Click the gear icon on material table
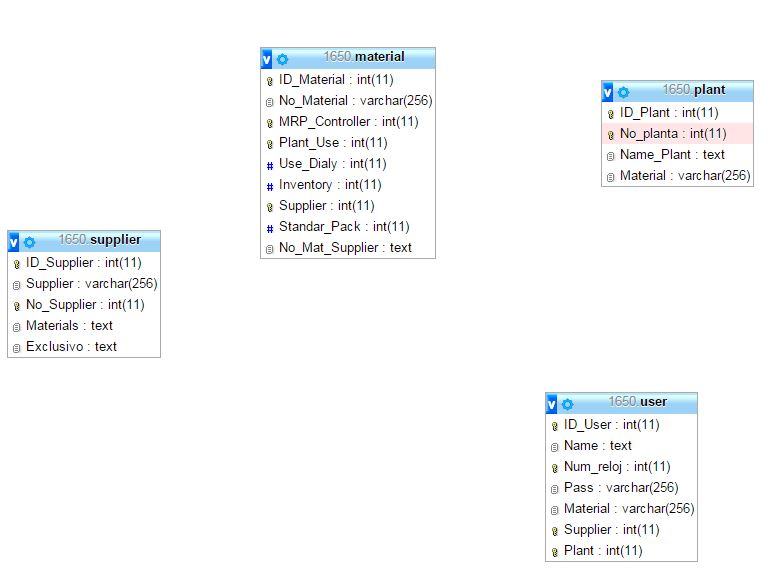This screenshot has height=575, width=778. pyautogui.click(x=282, y=60)
